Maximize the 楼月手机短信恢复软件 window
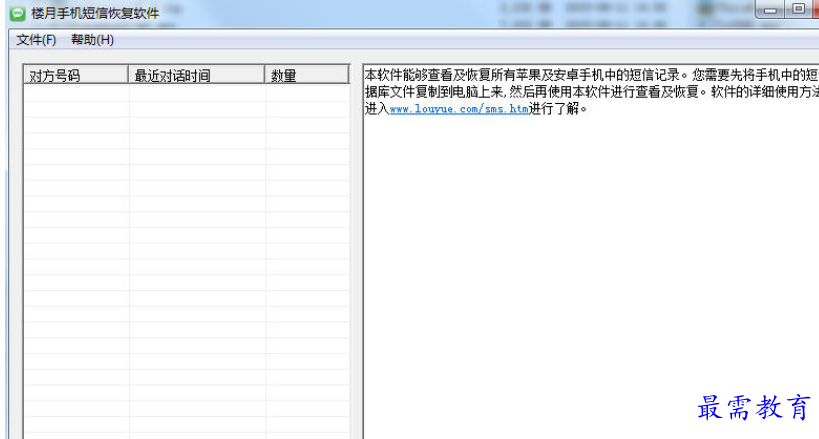 (x=798, y=9)
